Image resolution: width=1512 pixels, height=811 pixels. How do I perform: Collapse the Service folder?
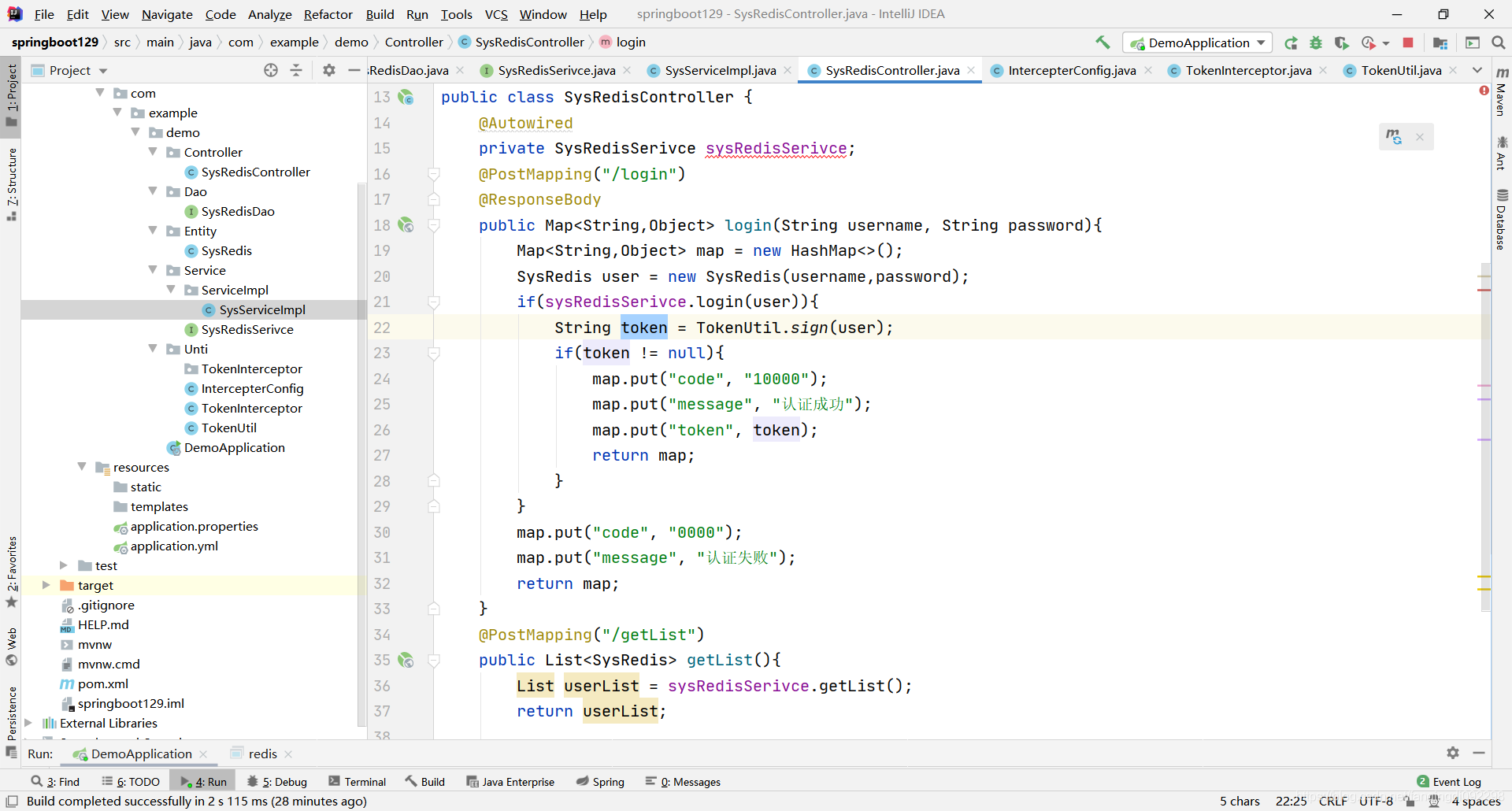(x=153, y=269)
